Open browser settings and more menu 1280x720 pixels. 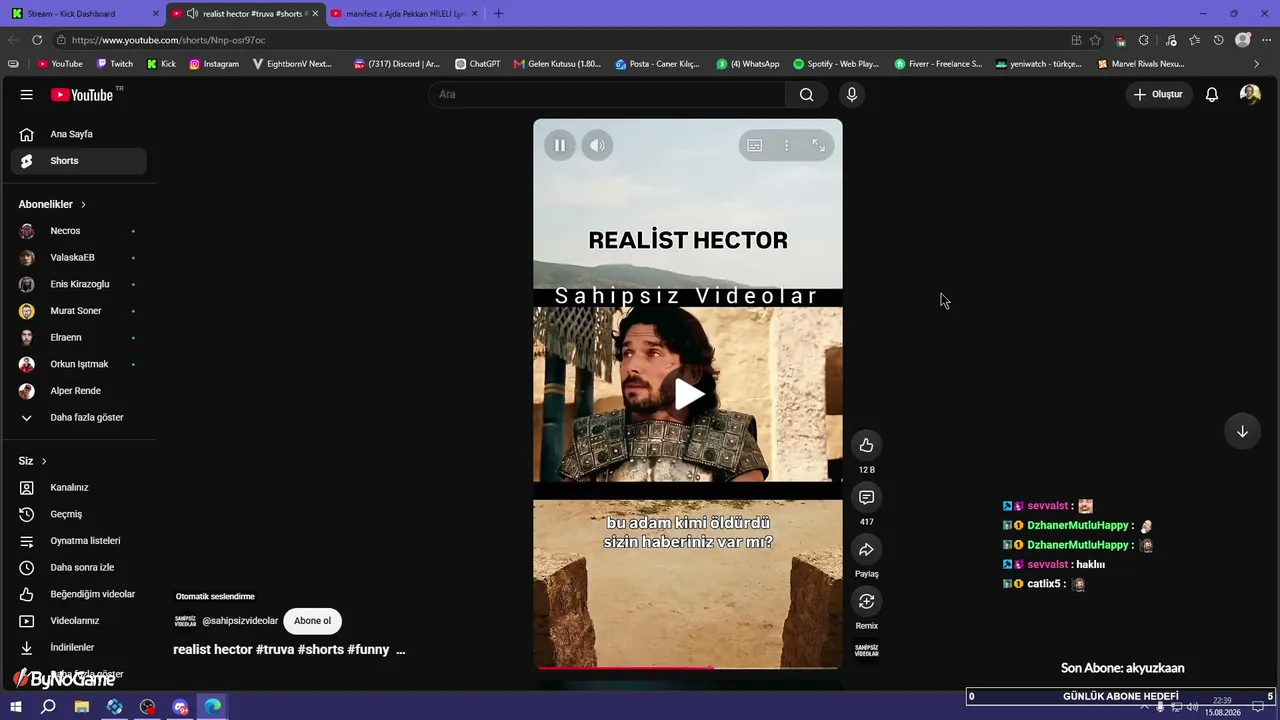tap(1266, 40)
